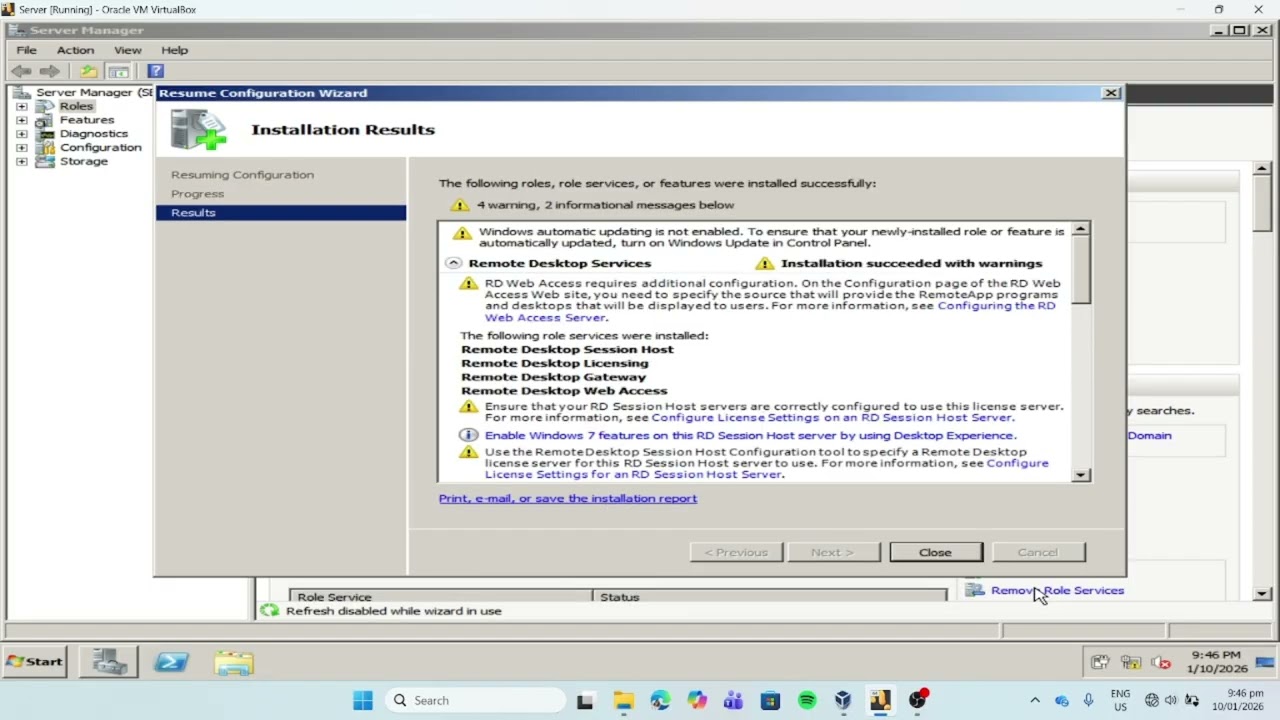Click the muted volume icon in guest tray
Screen dimensions: 1280x720
click(x=1161, y=662)
